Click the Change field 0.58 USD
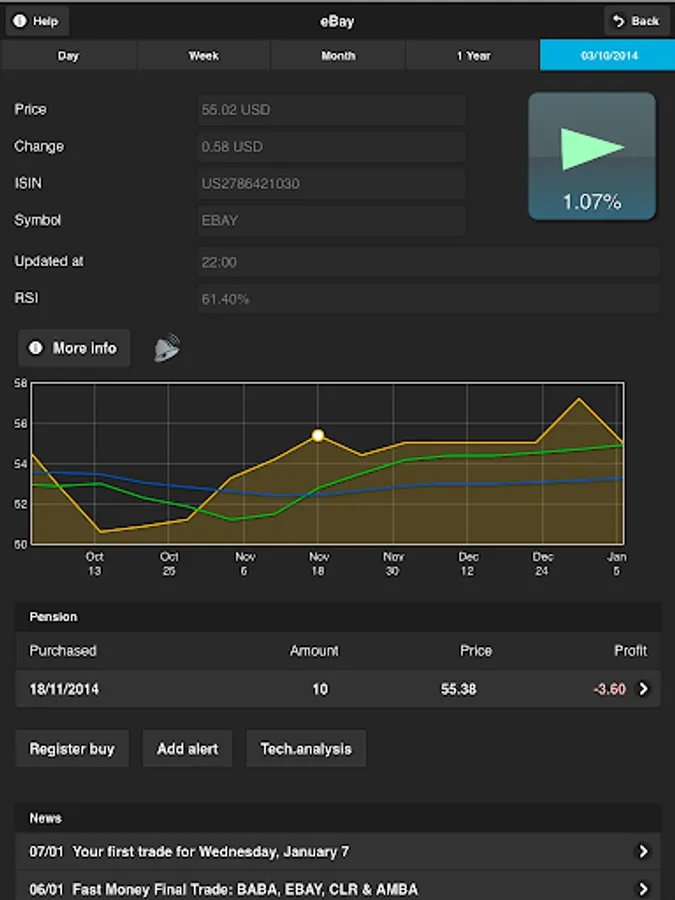This screenshot has width=675, height=900. click(331, 146)
